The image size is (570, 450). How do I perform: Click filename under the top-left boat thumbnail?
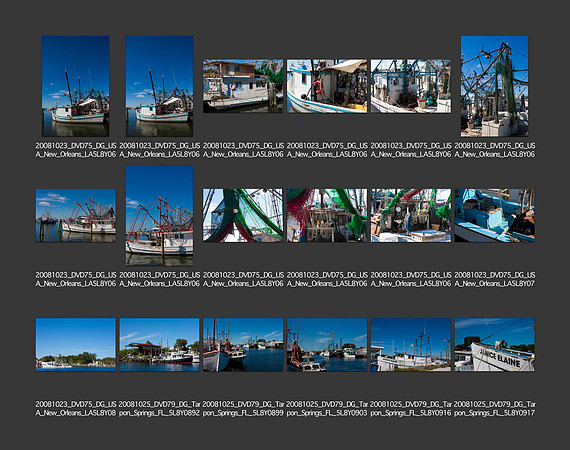(x=76, y=150)
